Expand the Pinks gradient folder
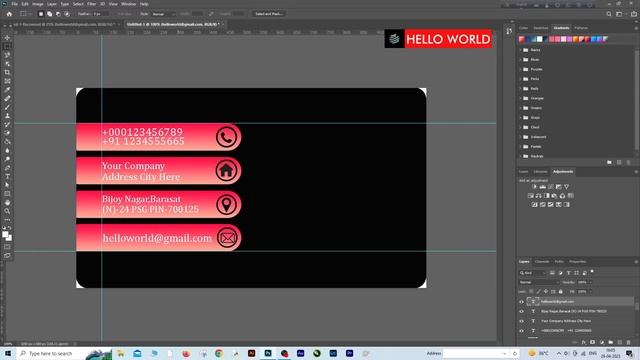The height and width of the screenshot is (360, 640). pos(520,79)
